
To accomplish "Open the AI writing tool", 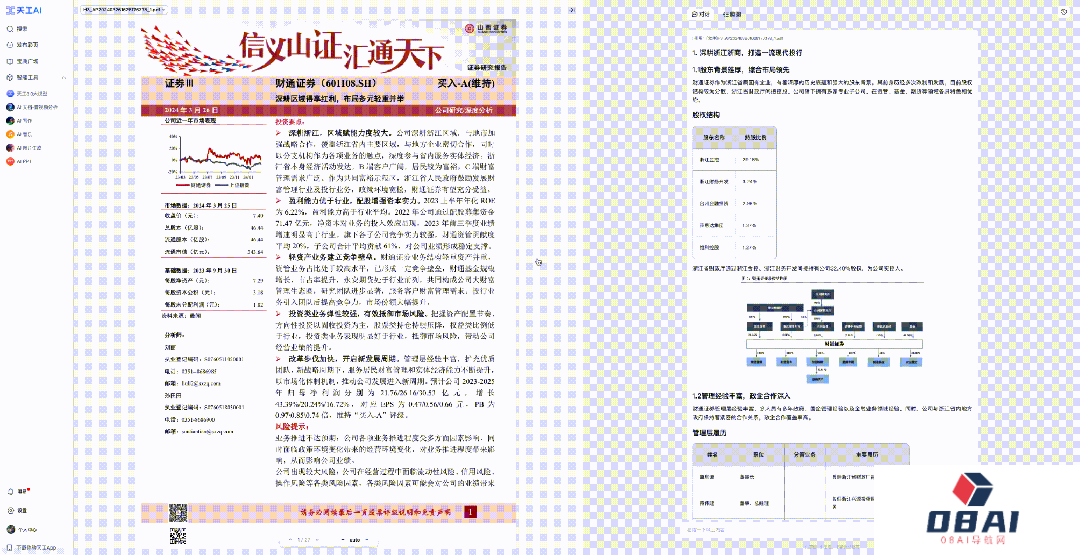I will click(x=24, y=119).
